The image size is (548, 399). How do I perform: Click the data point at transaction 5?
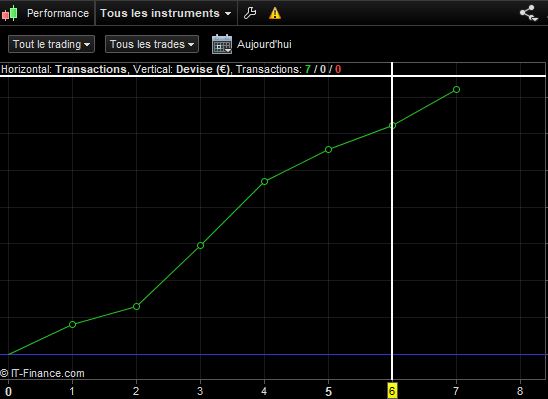329,150
